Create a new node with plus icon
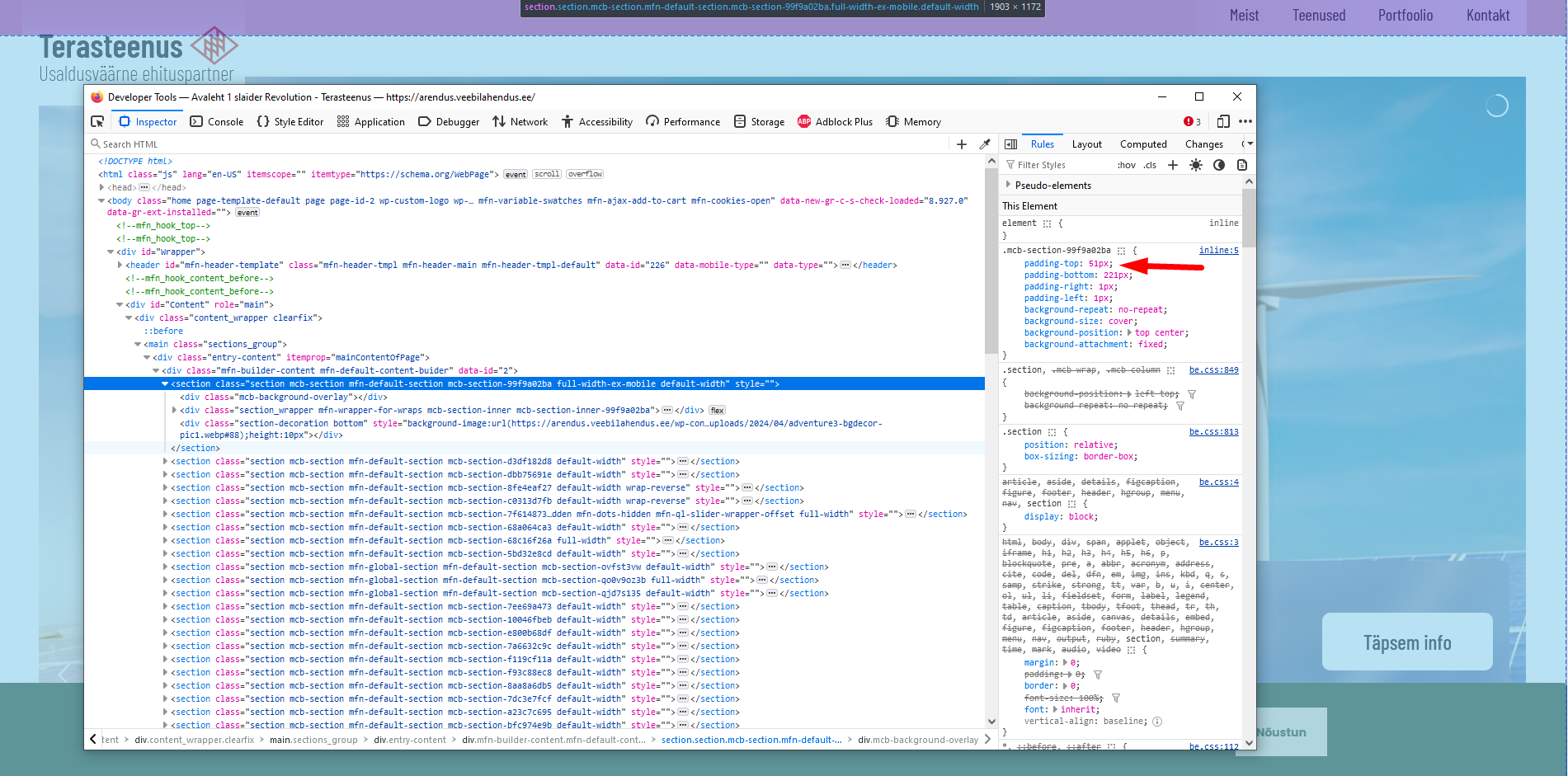1568x776 pixels. coord(962,144)
